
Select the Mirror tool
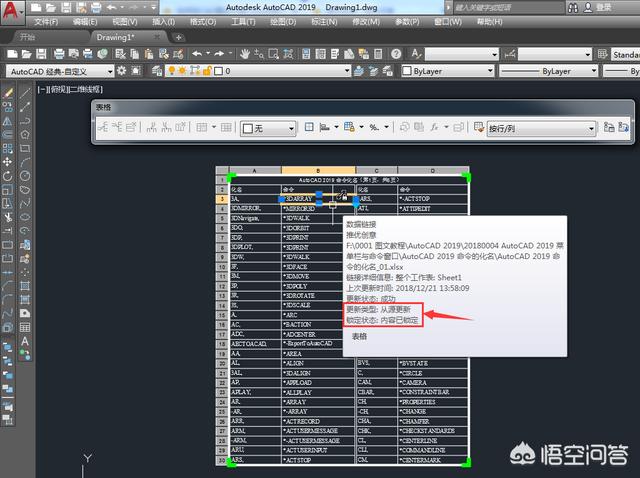[7, 121]
